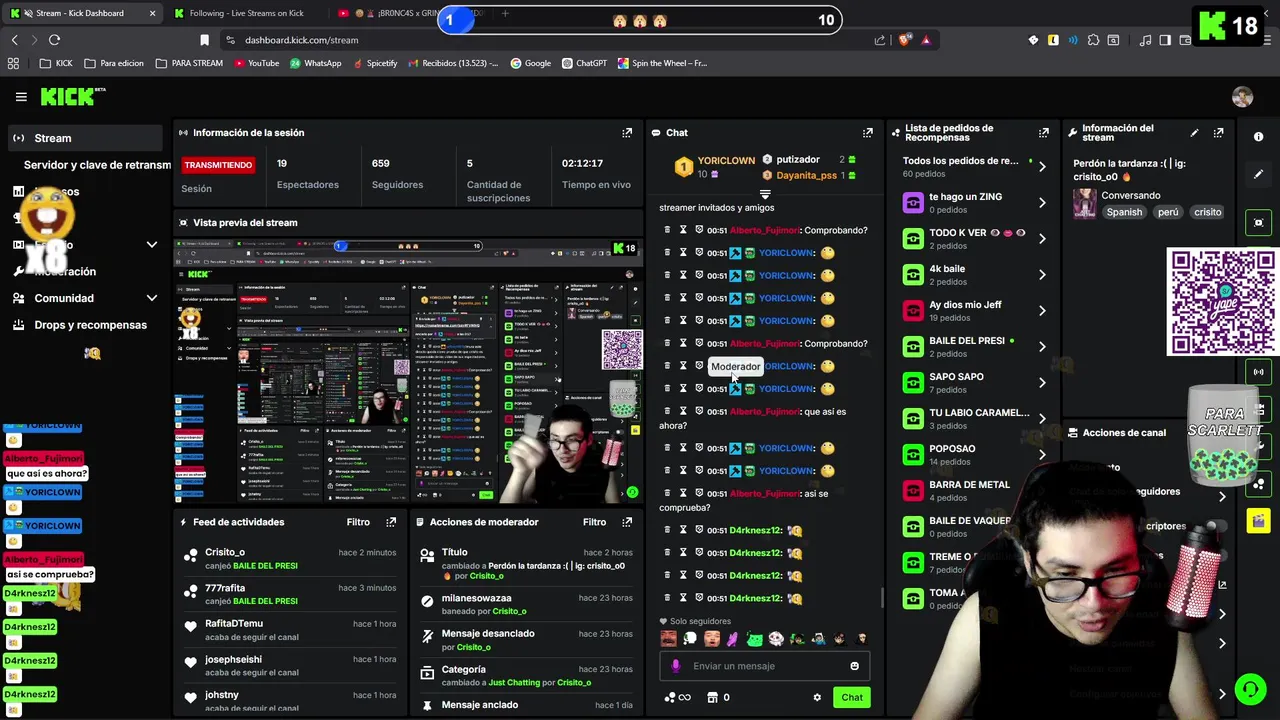Screen dimensions: 1280x720
Task: Open 777rafita entry in activity feed
Action: click(x=290, y=594)
